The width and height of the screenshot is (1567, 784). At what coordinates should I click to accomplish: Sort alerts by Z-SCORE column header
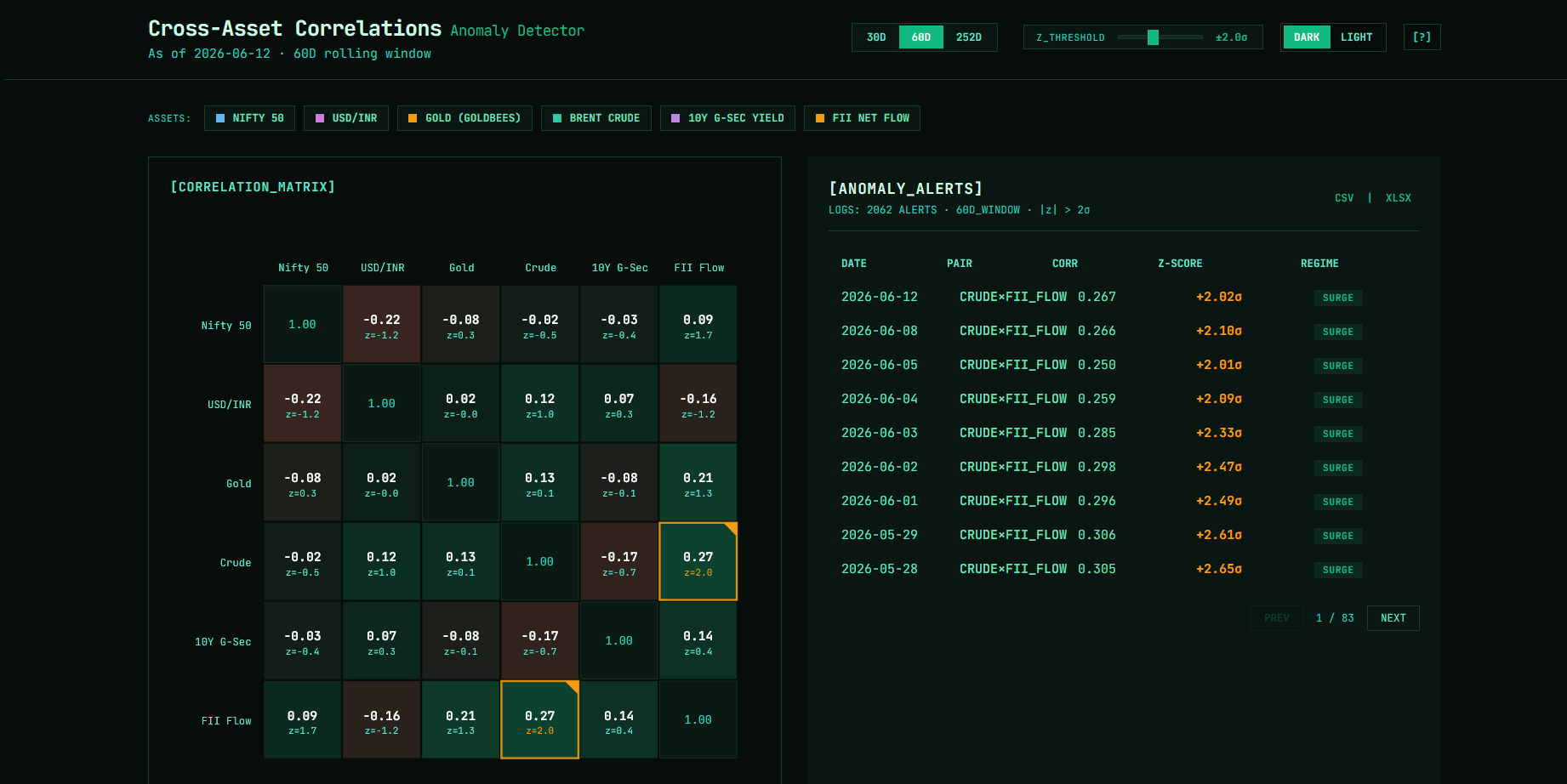pos(1180,264)
